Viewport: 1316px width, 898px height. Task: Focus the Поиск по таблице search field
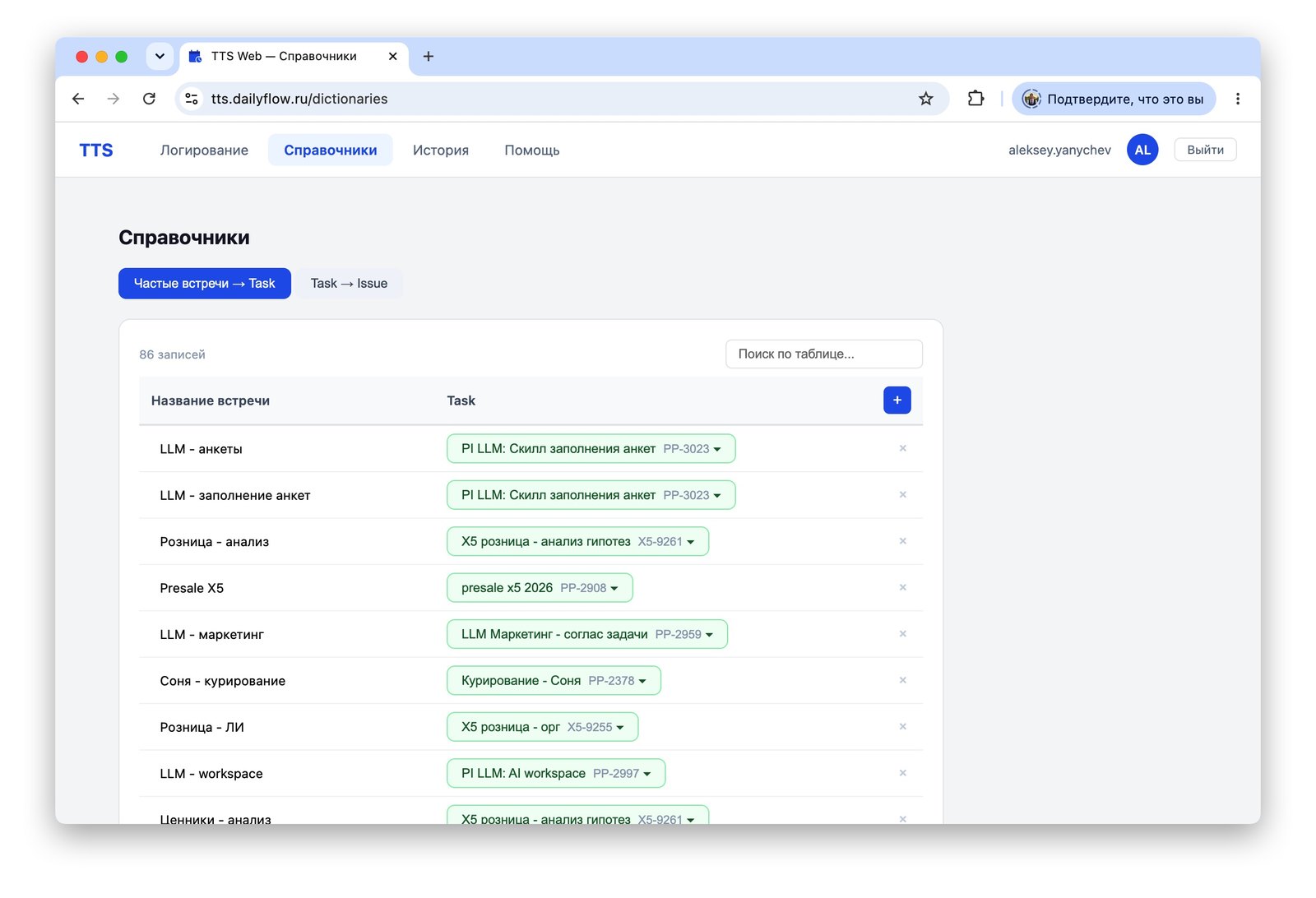824,354
